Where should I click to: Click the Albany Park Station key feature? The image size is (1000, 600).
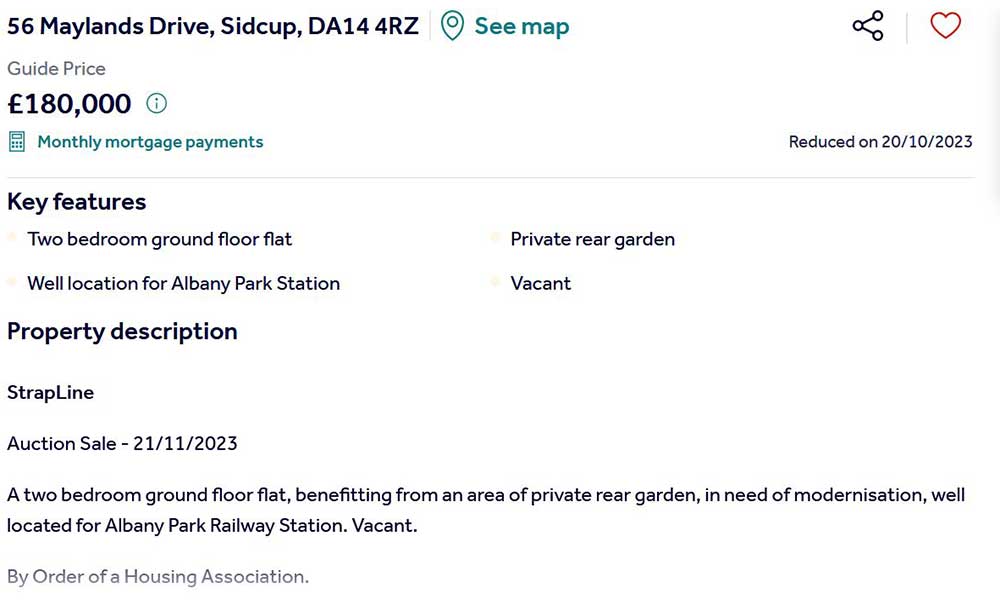183,283
